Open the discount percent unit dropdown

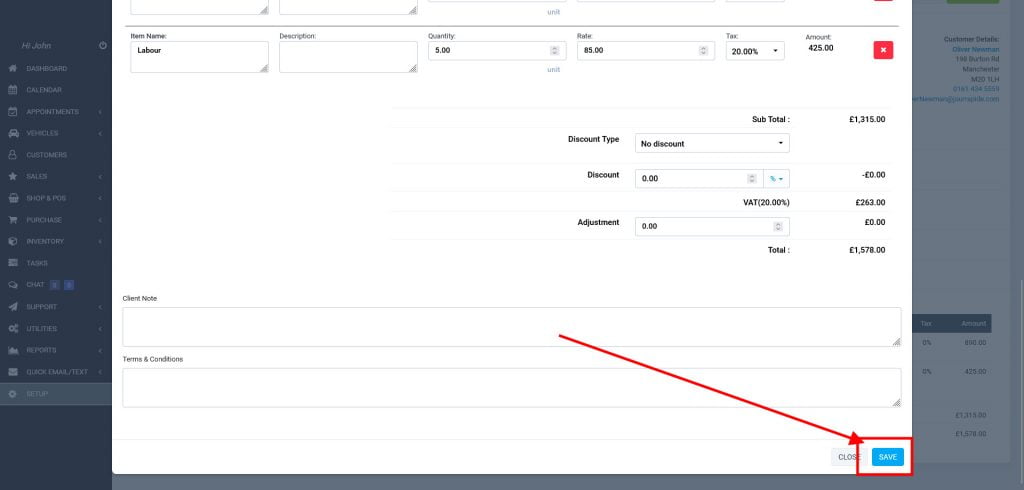click(x=776, y=179)
